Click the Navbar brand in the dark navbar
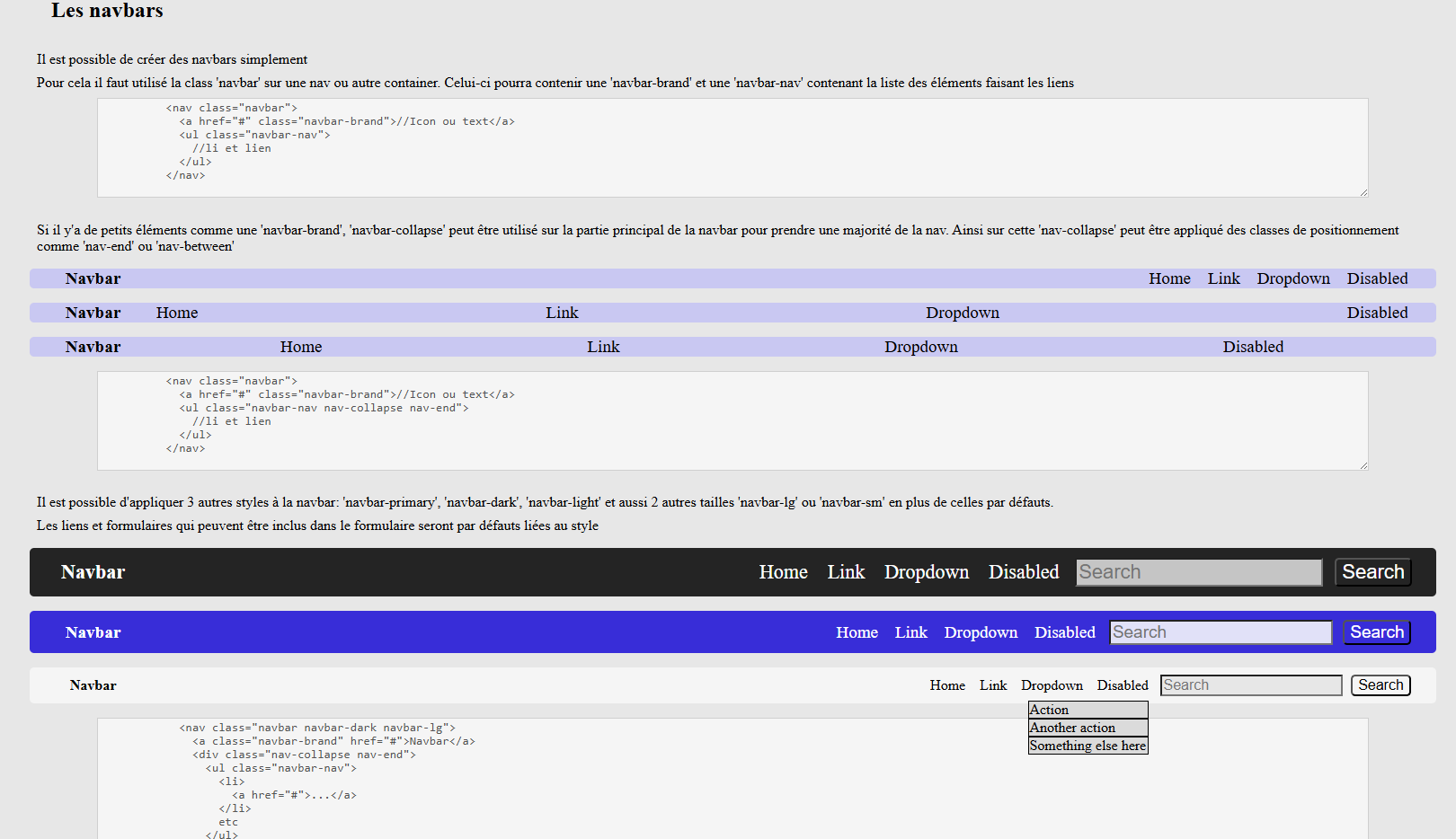The width and height of the screenshot is (1456, 839). click(x=93, y=572)
